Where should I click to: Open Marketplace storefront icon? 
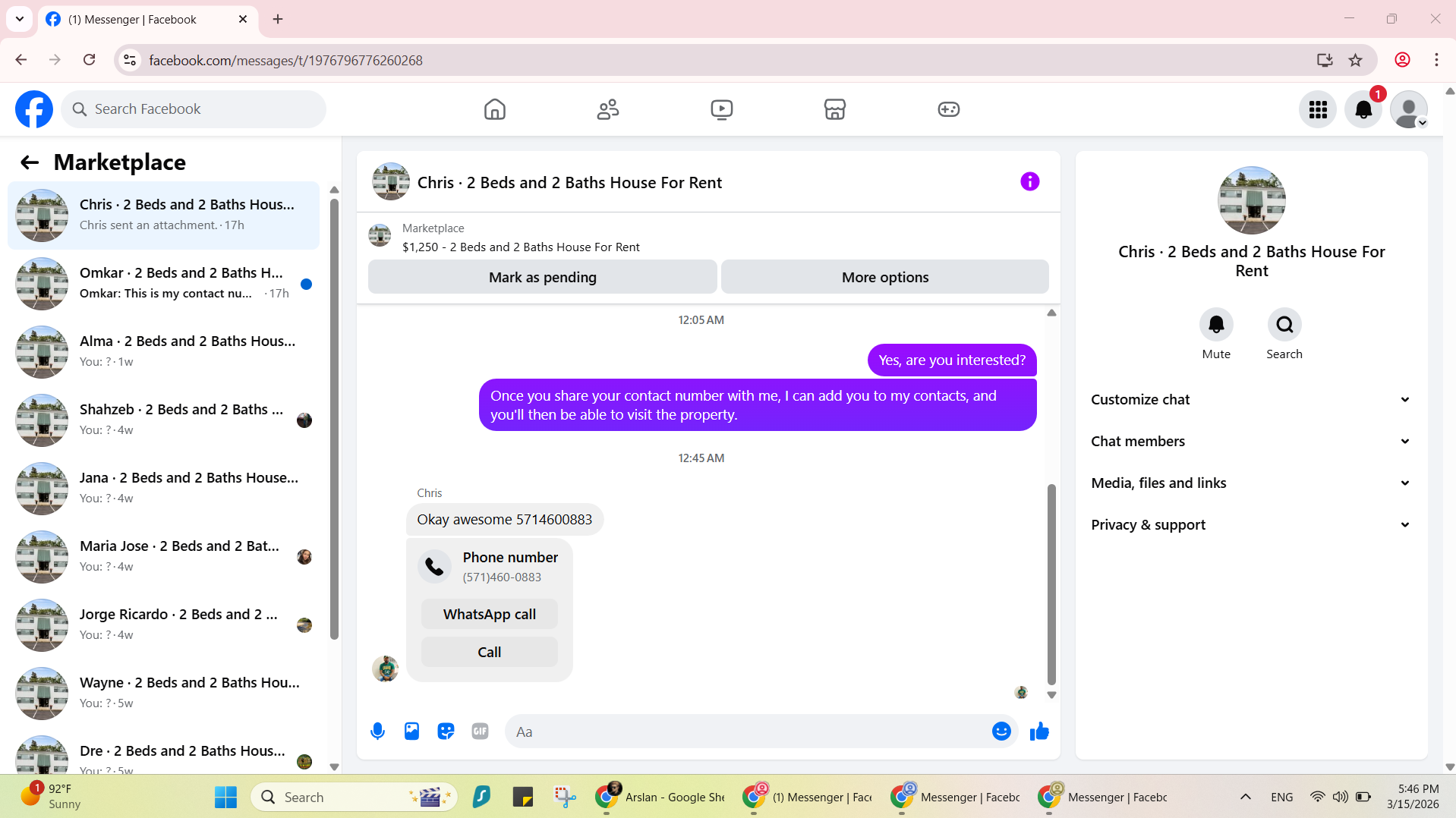point(835,109)
